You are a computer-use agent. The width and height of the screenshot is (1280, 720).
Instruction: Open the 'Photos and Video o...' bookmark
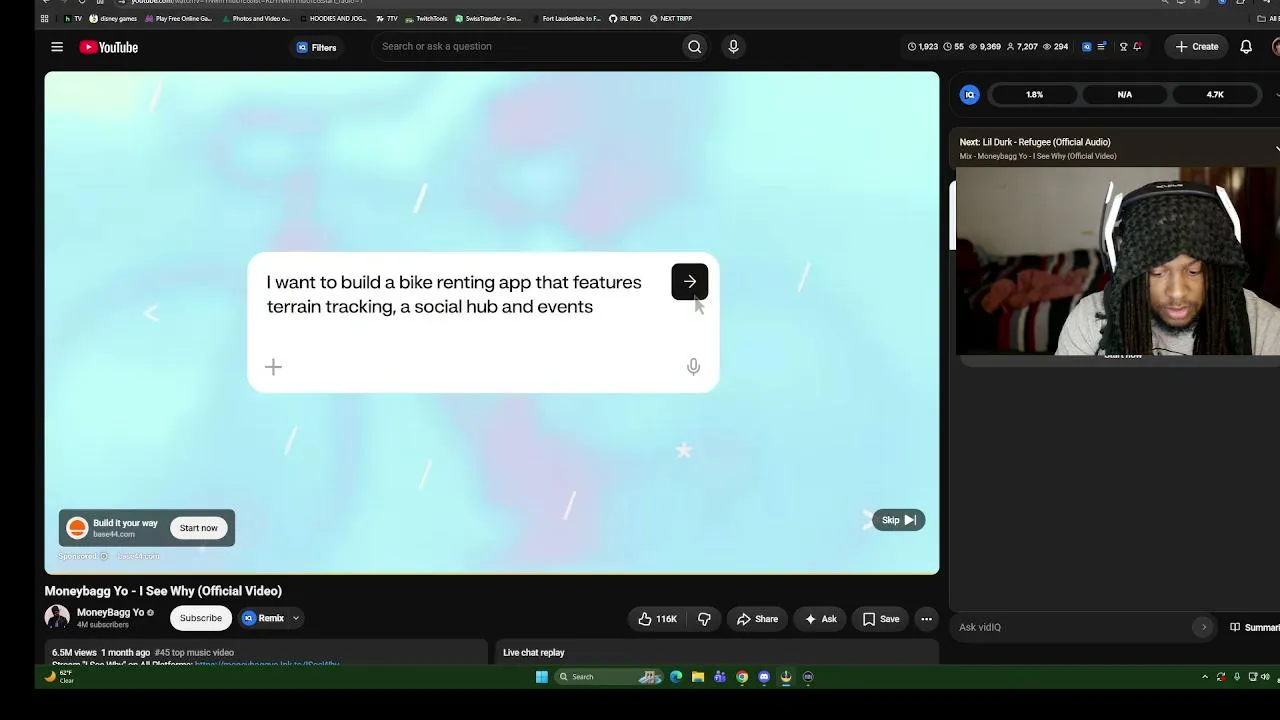(x=256, y=18)
